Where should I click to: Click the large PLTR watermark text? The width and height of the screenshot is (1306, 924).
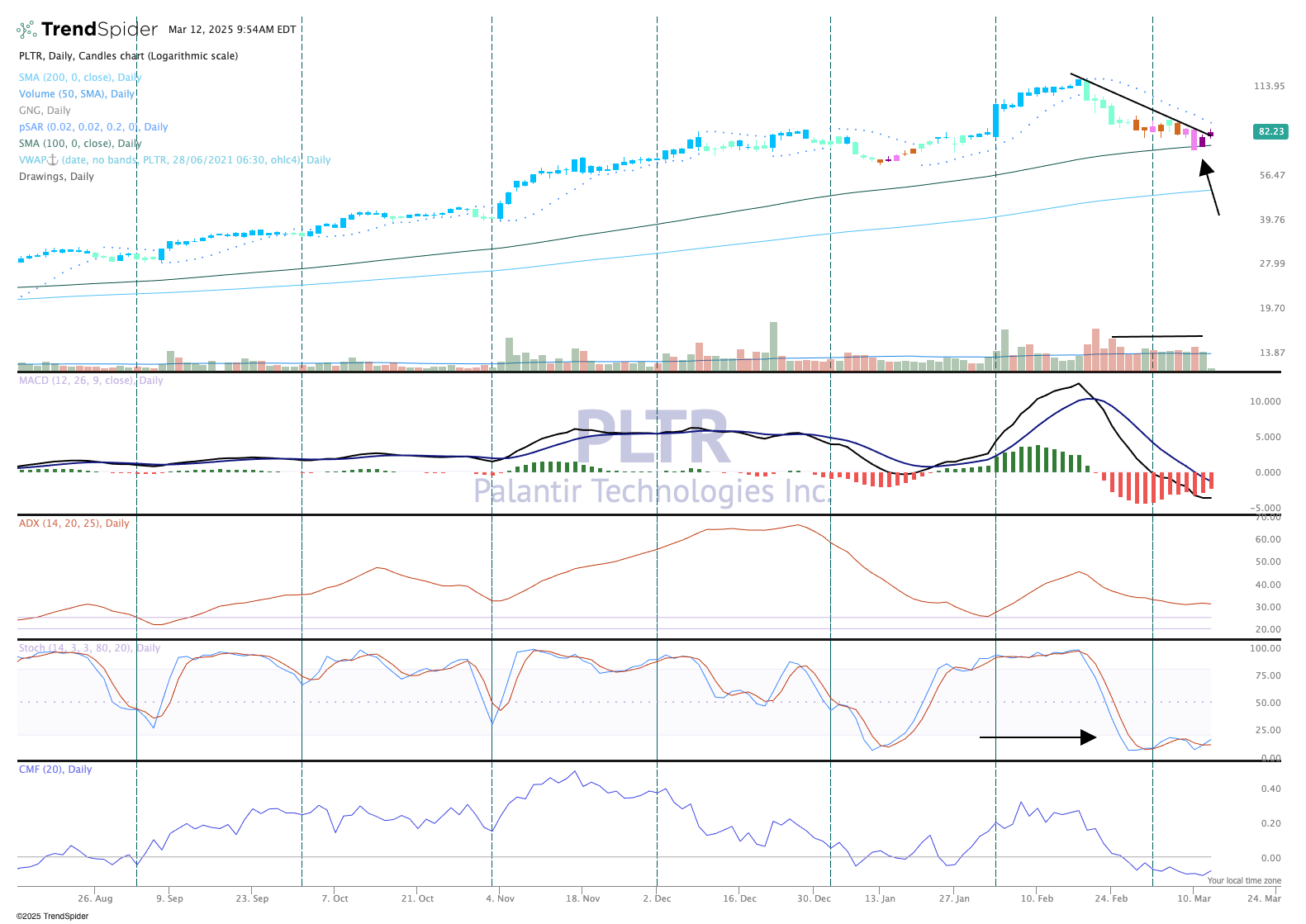[652, 437]
